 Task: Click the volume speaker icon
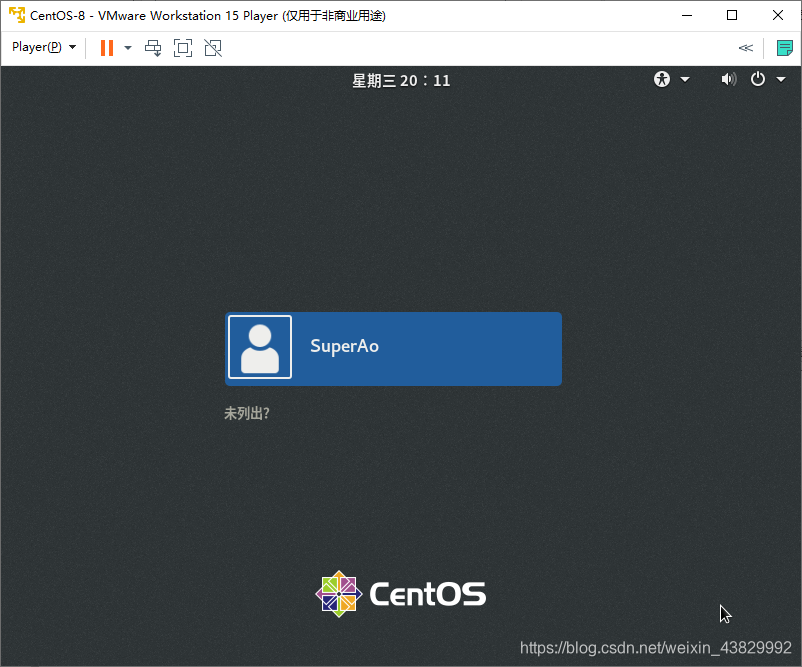(x=728, y=79)
